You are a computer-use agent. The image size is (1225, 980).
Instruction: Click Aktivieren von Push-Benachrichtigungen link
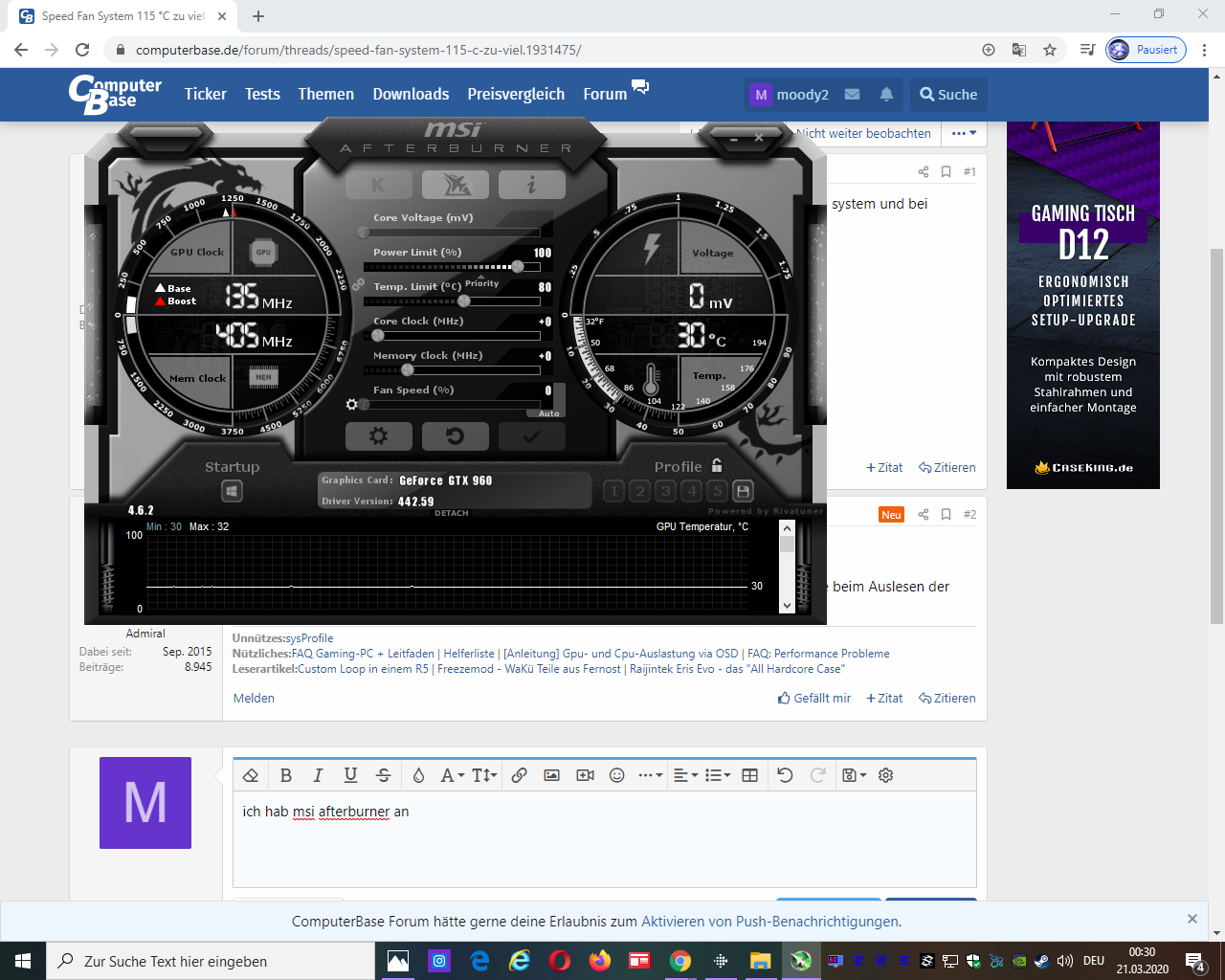(769, 922)
